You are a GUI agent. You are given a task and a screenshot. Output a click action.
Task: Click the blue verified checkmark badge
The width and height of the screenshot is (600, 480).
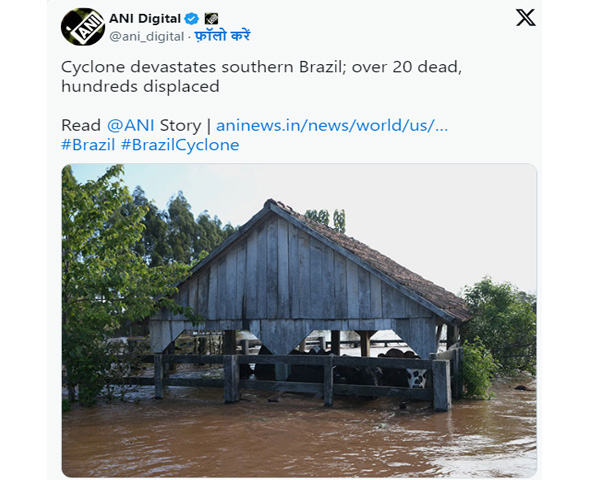pos(190,18)
